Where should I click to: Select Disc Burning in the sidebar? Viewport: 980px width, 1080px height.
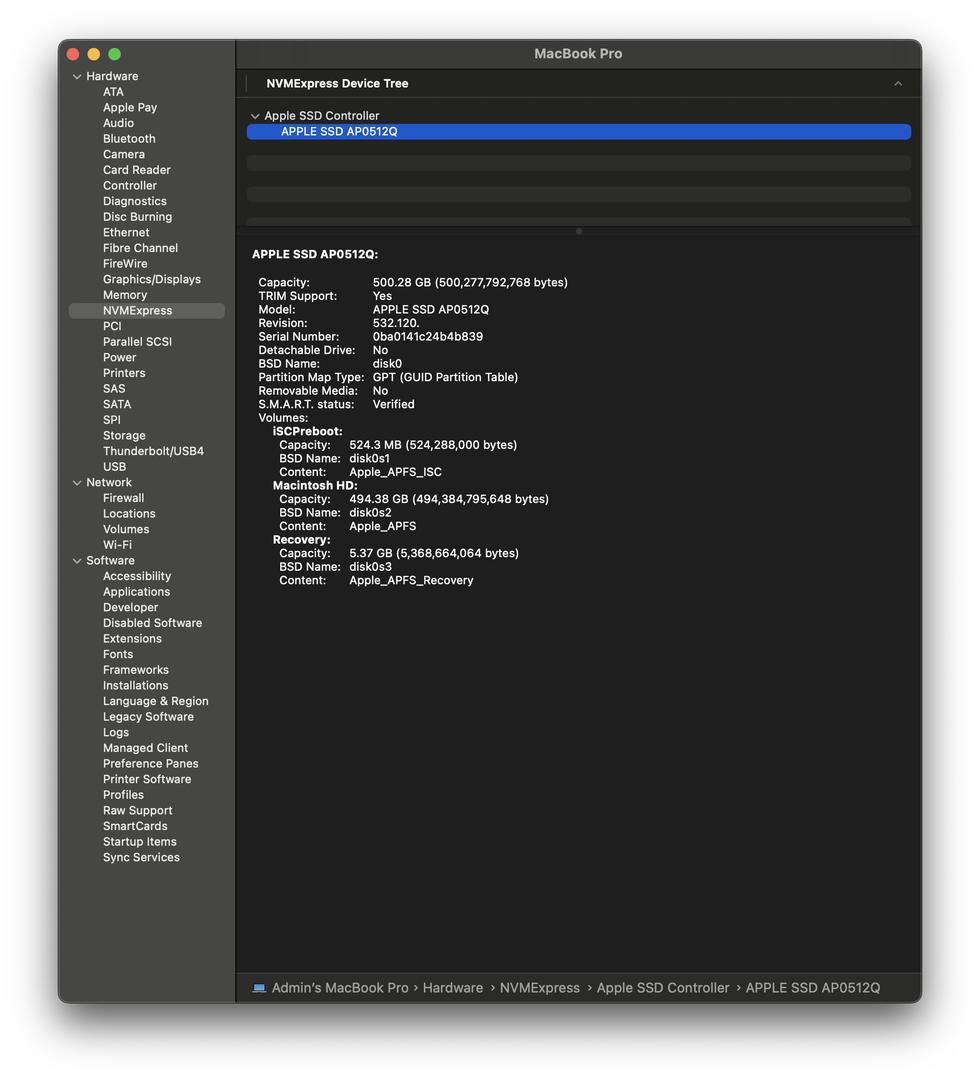[x=138, y=217]
